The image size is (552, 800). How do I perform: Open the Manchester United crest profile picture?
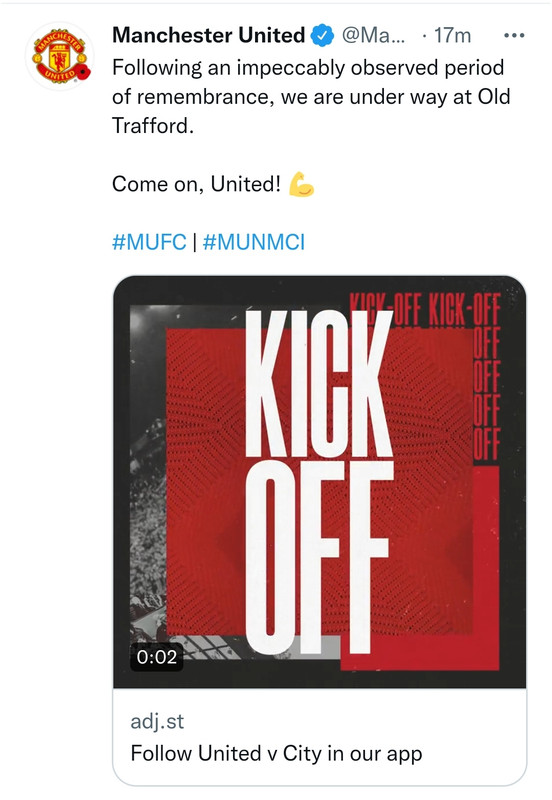click(60, 57)
